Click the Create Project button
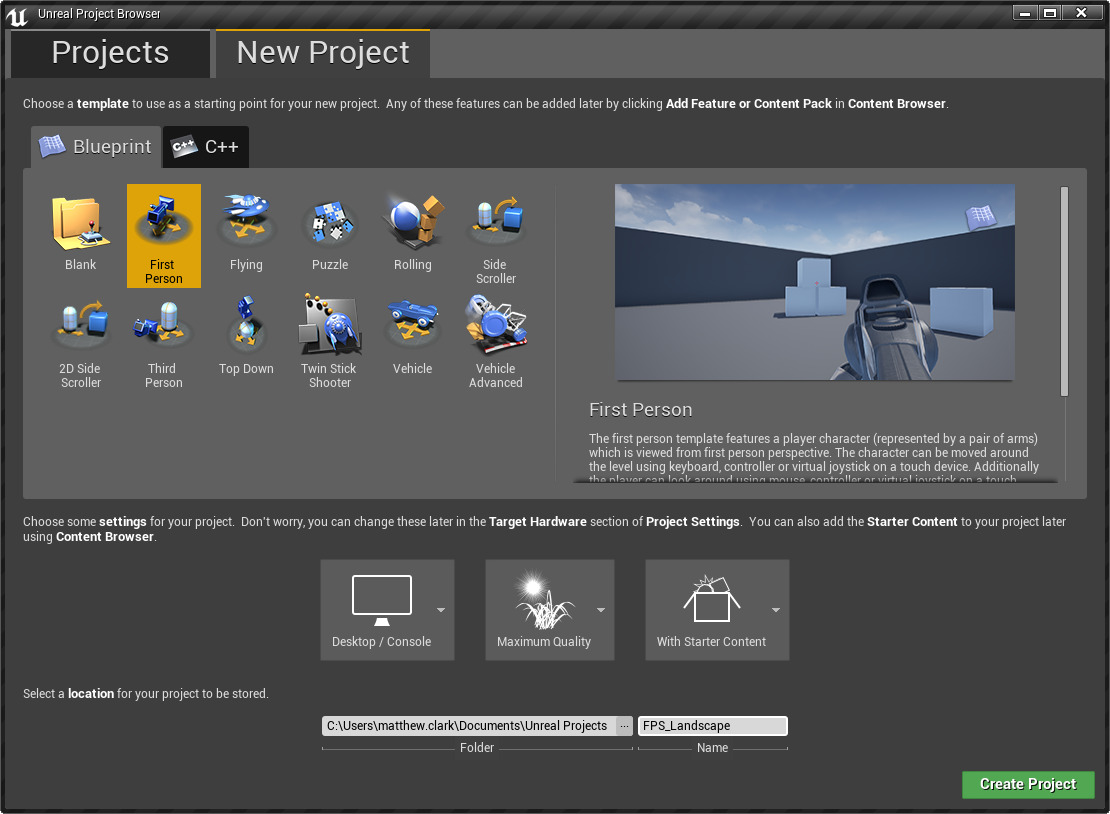1110x814 pixels. (x=1028, y=784)
